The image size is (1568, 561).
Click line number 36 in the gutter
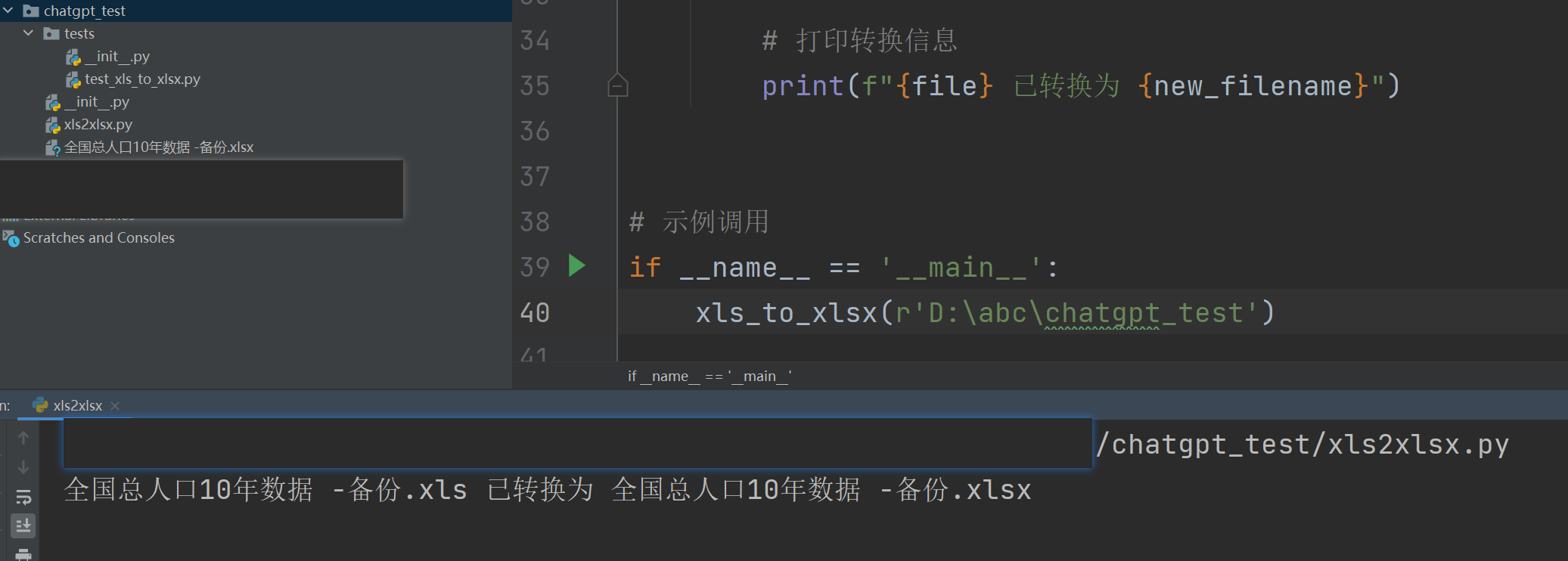pyautogui.click(x=535, y=131)
